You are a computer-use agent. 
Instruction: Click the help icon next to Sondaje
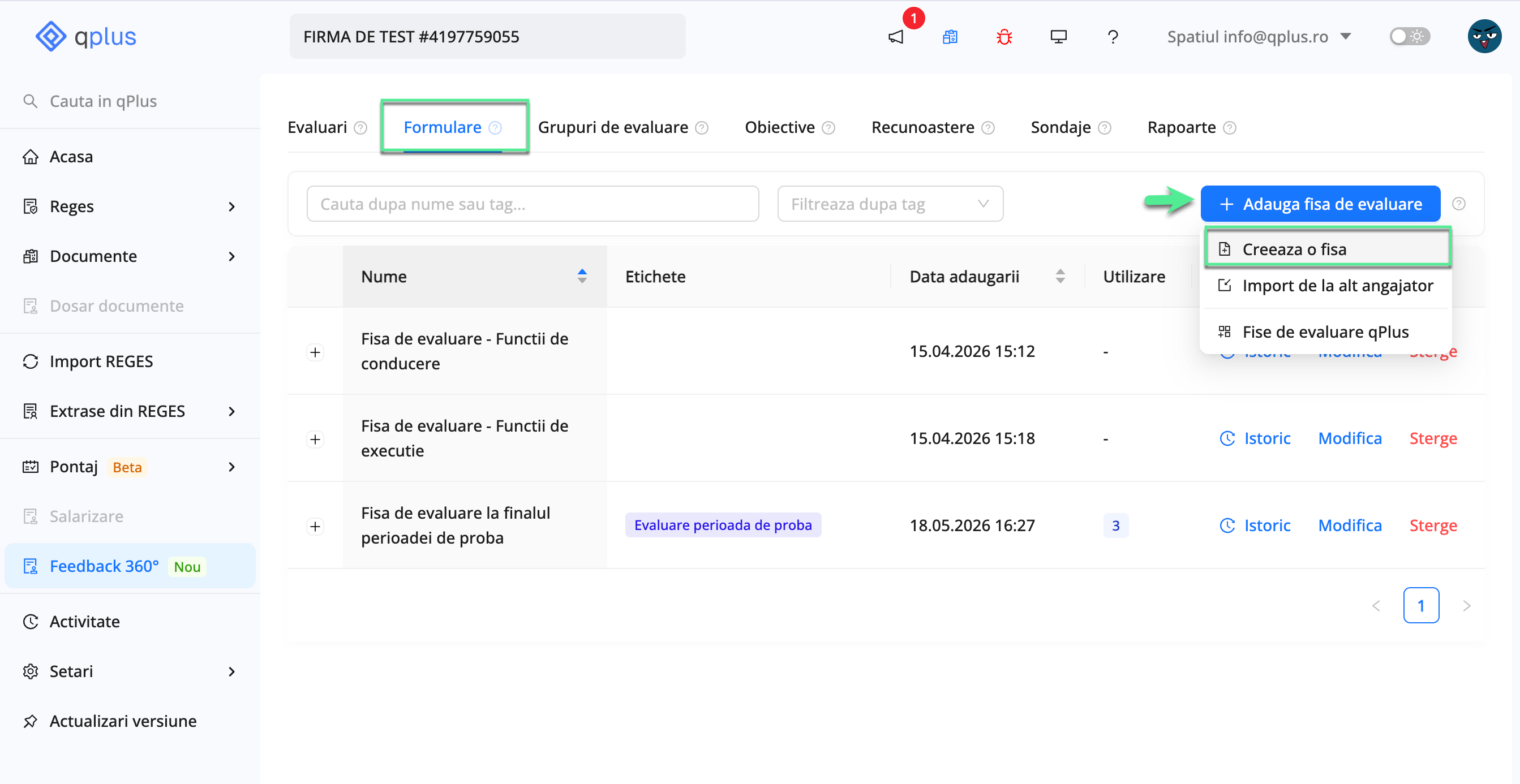(x=1105, y=128)
